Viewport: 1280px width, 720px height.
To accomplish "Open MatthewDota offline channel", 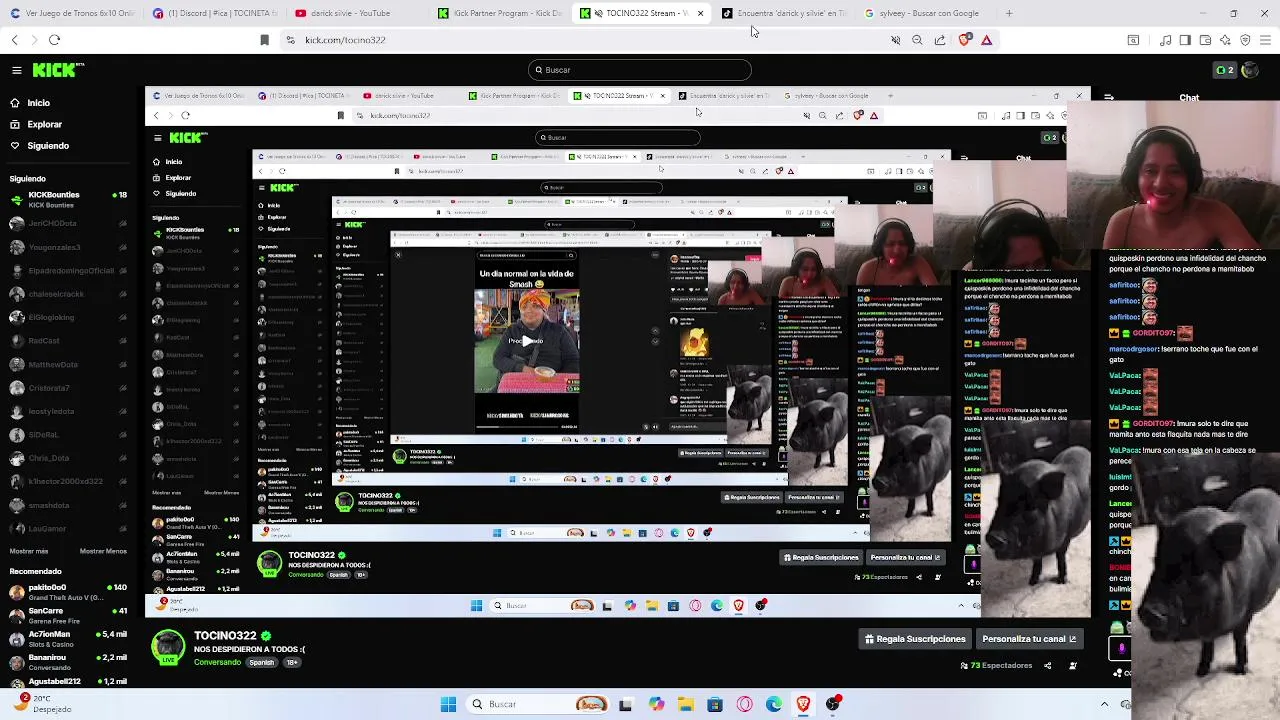I will tap(68, 365).
